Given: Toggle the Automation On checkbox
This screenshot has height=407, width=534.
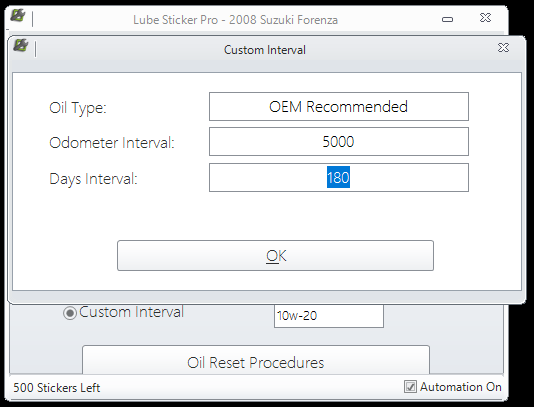Looking at the screenshot, I should [410, 387].
